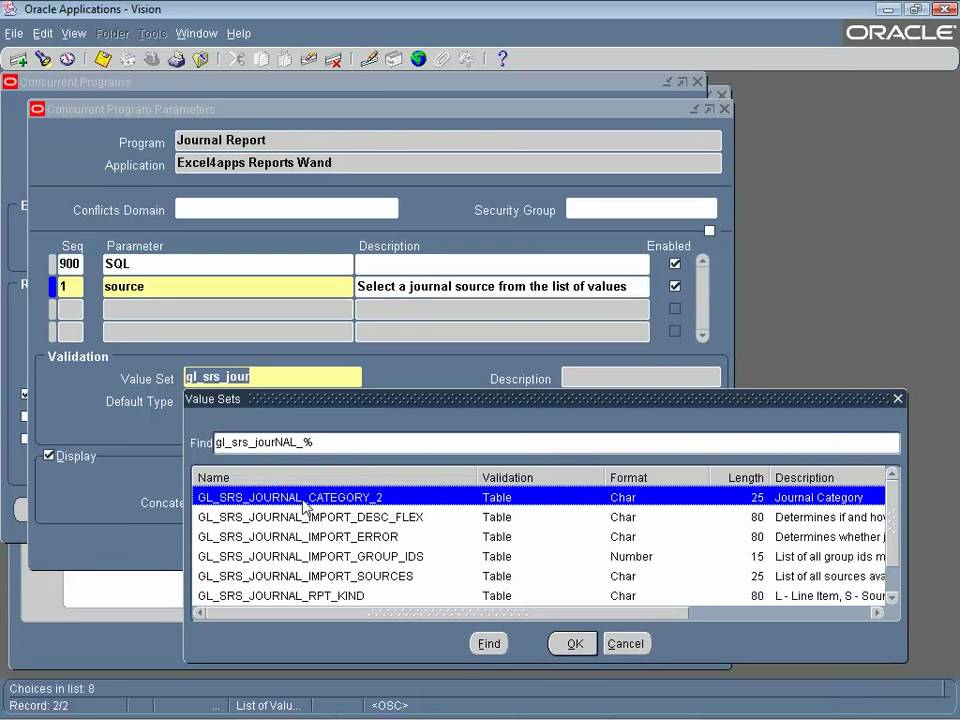Click the Security Group field

coord(641,208)
